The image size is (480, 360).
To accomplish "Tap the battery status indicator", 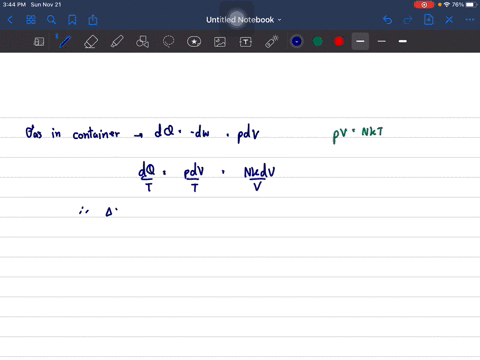I will tap(471, 5).
